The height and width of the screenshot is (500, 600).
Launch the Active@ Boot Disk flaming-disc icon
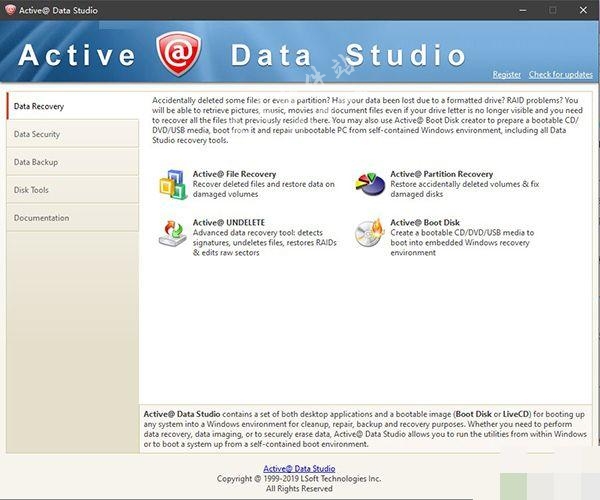pos(369,233)
